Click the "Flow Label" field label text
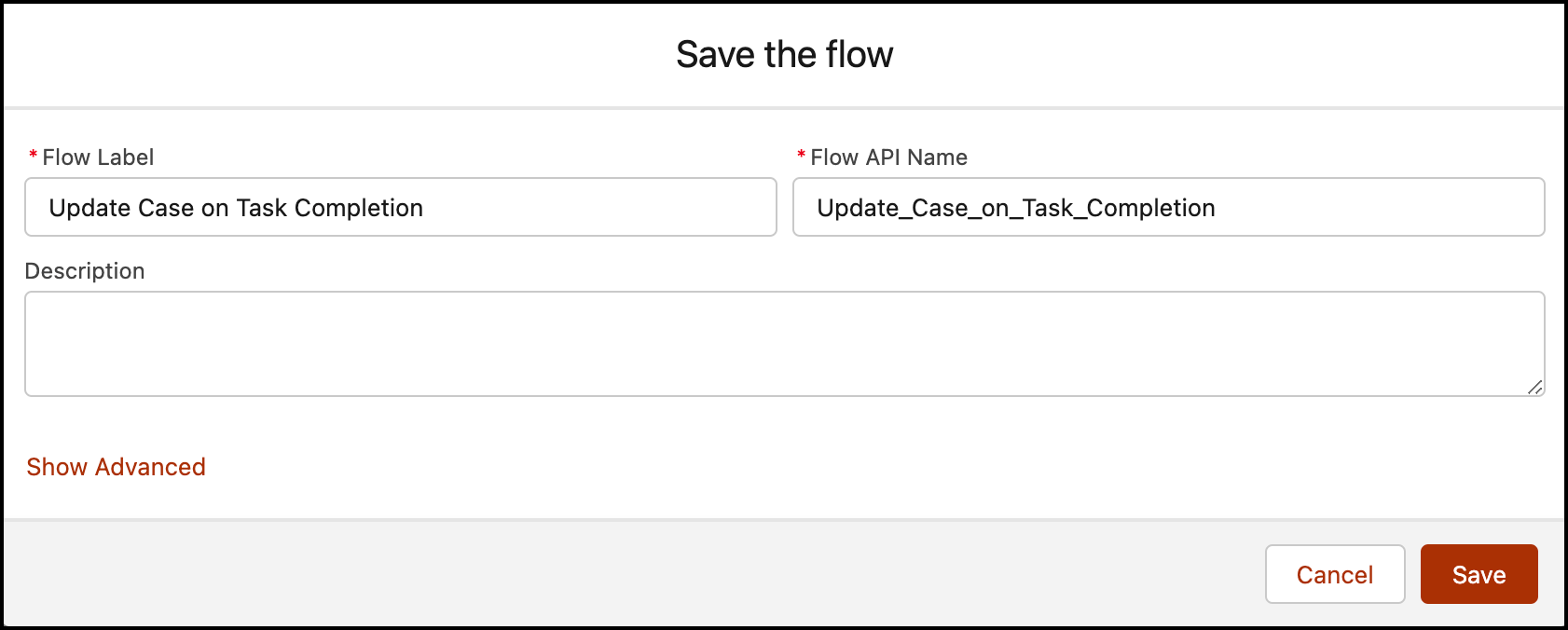This screenshot has height=630, width=1568. coord(98,157)
